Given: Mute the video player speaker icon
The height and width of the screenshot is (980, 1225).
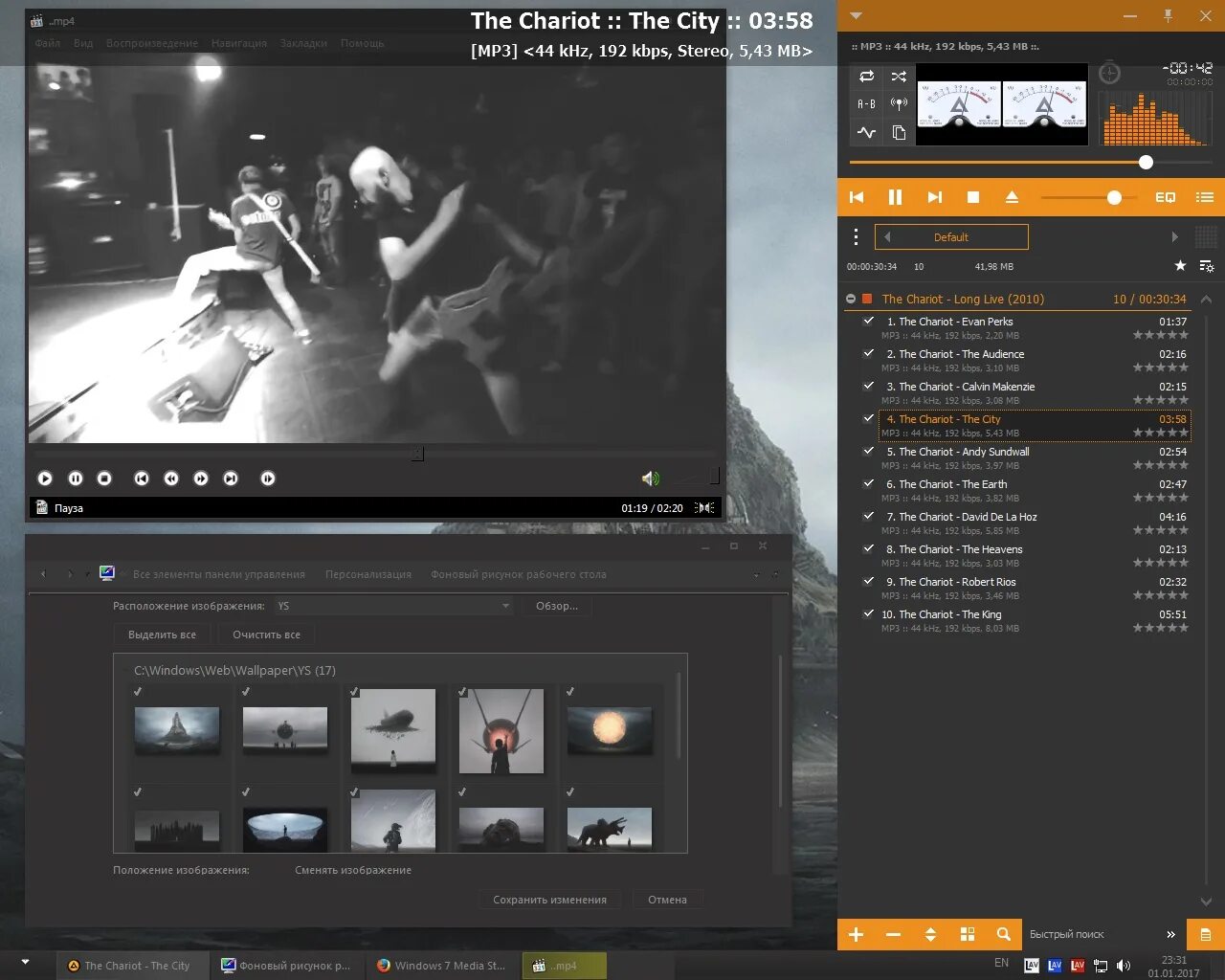Looking at the screenshot, I should (651, 479).
